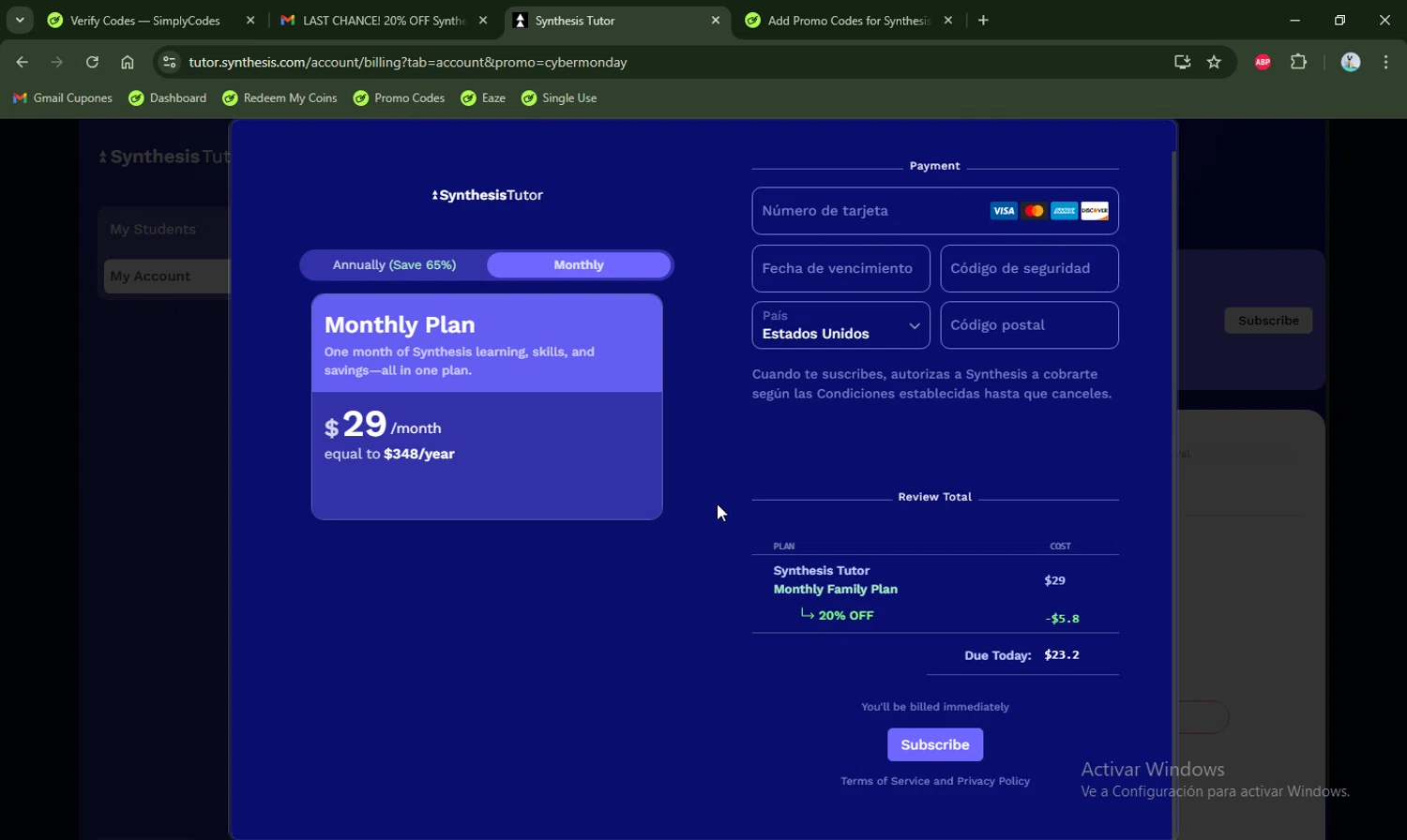Click the background page Subscribe button
Screen dimensions: 1407x840
click(x=1268, y=321)
